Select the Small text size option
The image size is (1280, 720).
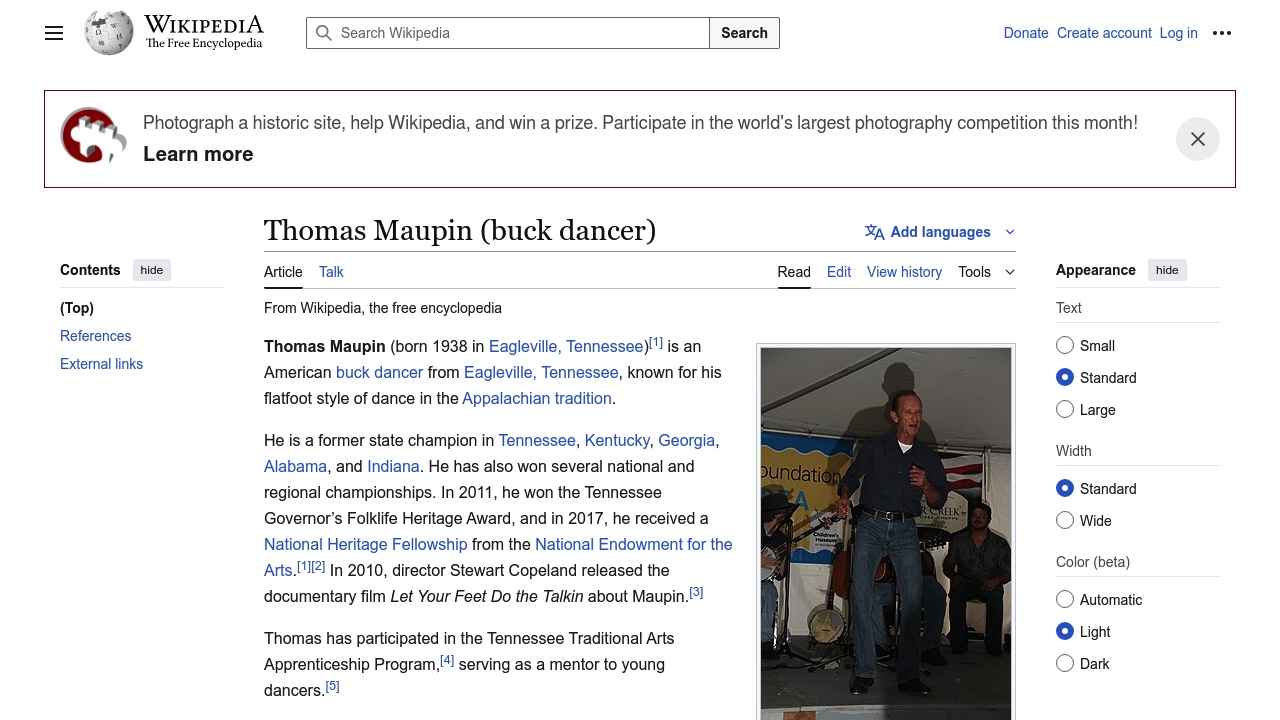[x=1065, y=346]
